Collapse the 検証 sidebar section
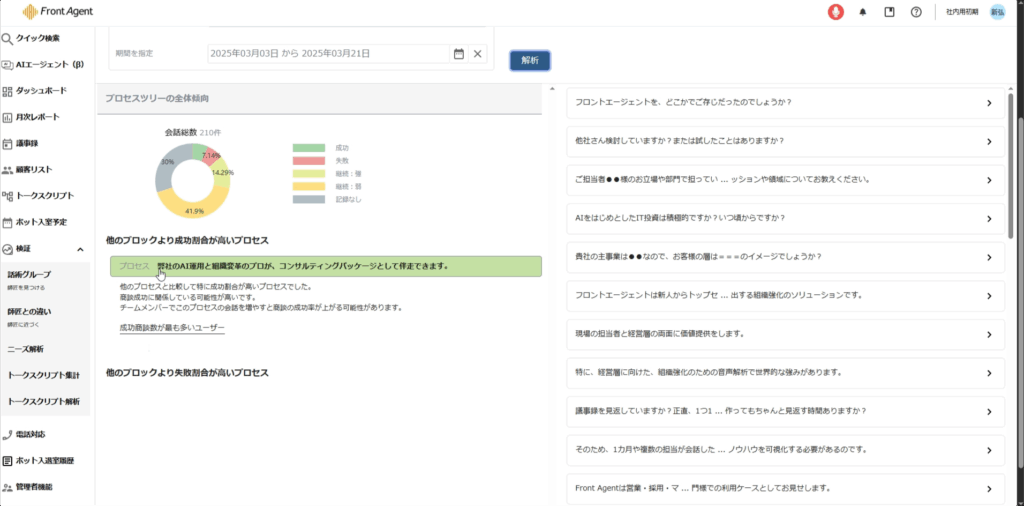The height and width of the screenshot is (506, 1024). click(78, 248)
